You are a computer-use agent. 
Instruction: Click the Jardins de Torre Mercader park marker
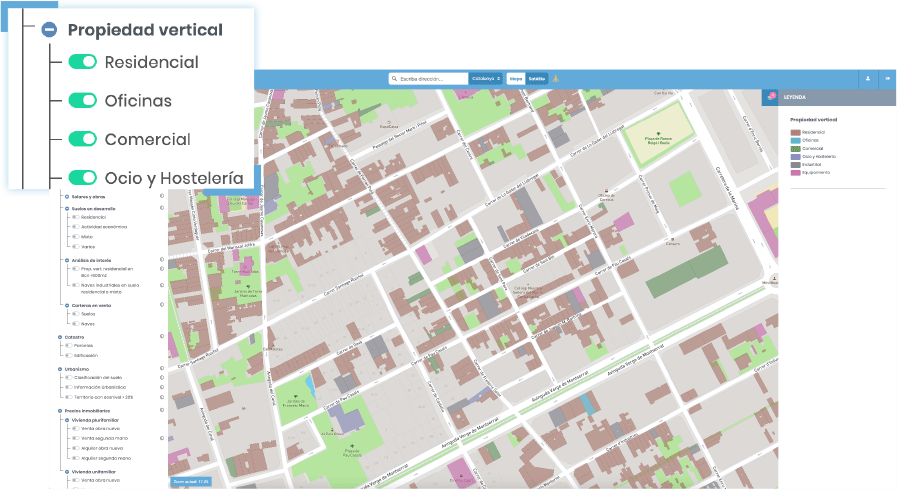248,287
